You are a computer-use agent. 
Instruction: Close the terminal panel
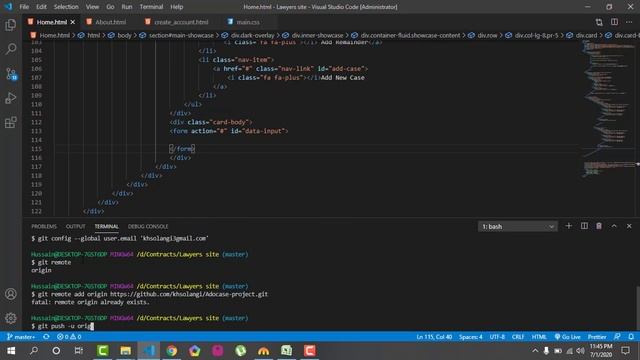click(629, 226)
